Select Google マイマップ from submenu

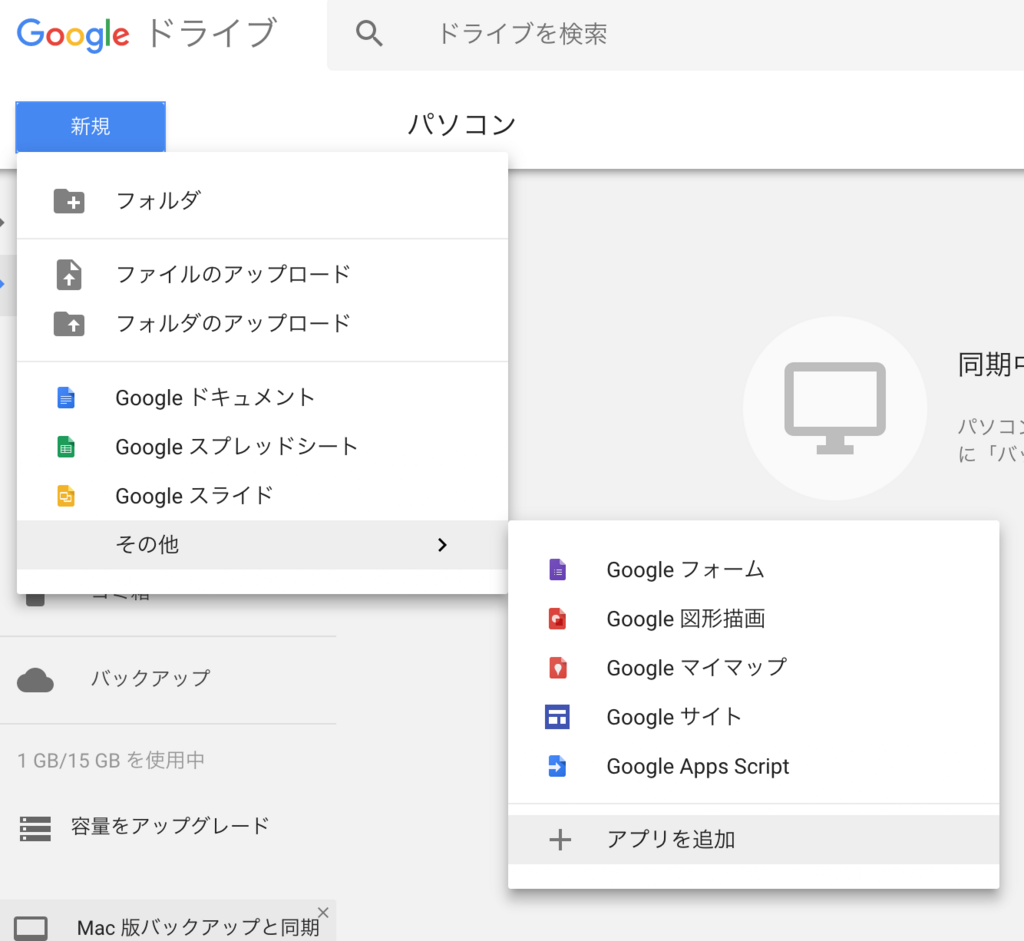[x=754, y=667]
